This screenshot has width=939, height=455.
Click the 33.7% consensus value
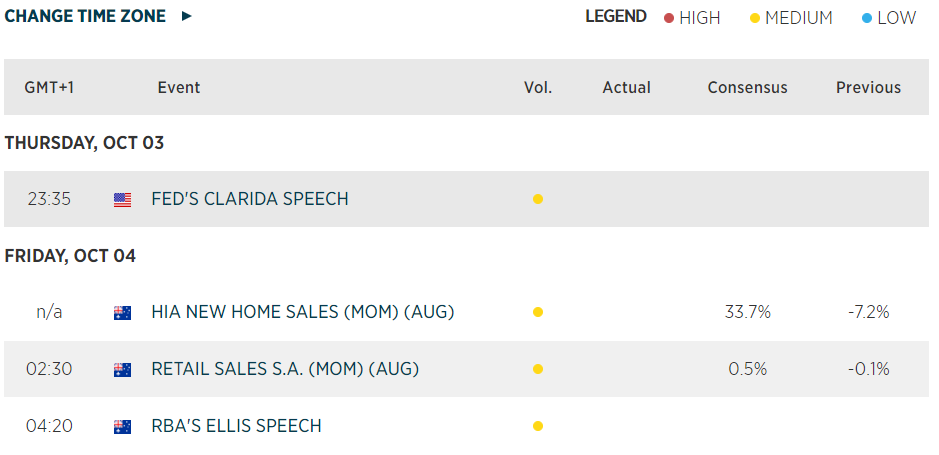[x=747, y=313]
